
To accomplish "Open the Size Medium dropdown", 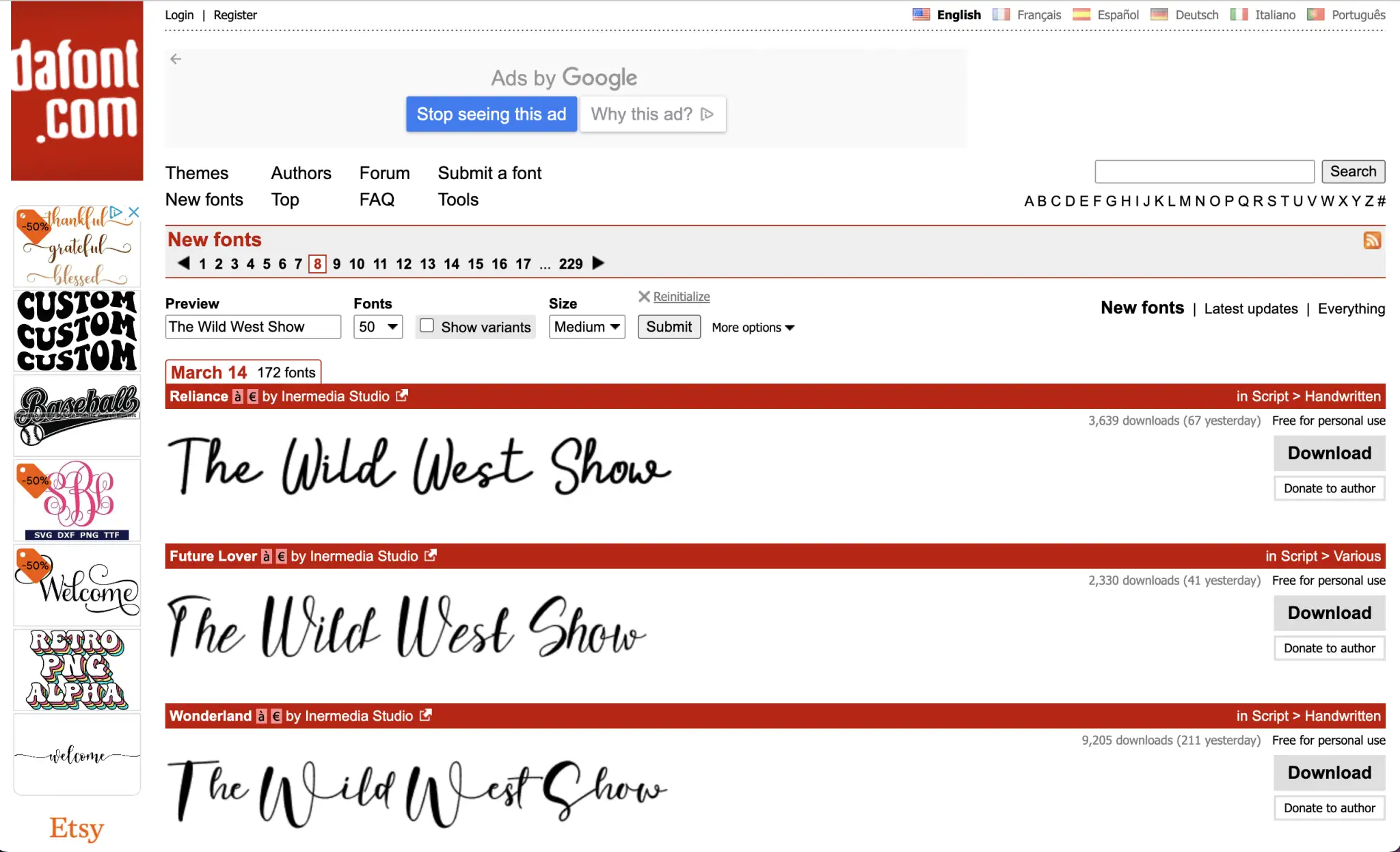I will 587,327.
